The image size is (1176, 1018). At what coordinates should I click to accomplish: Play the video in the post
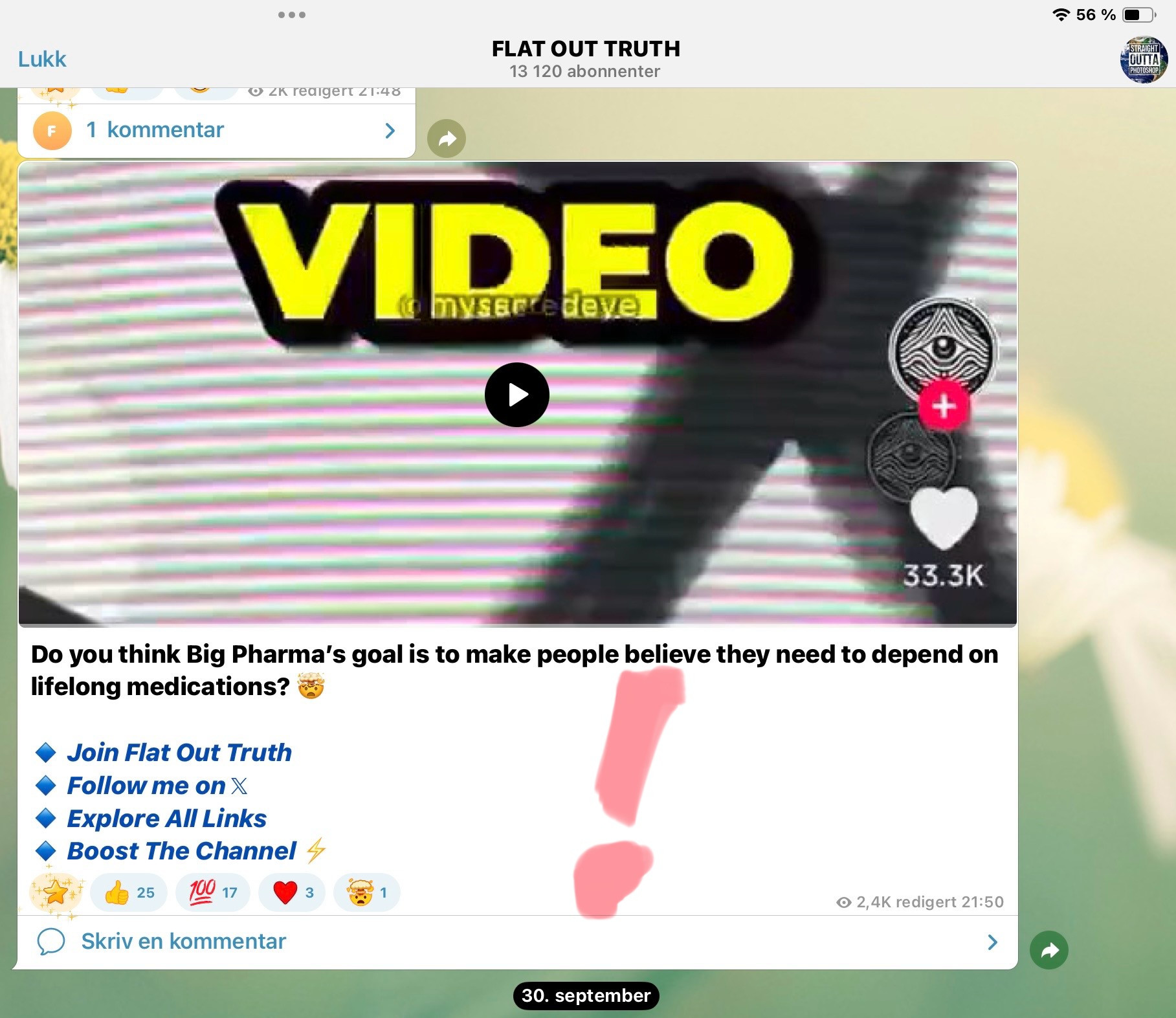[516, 395]
